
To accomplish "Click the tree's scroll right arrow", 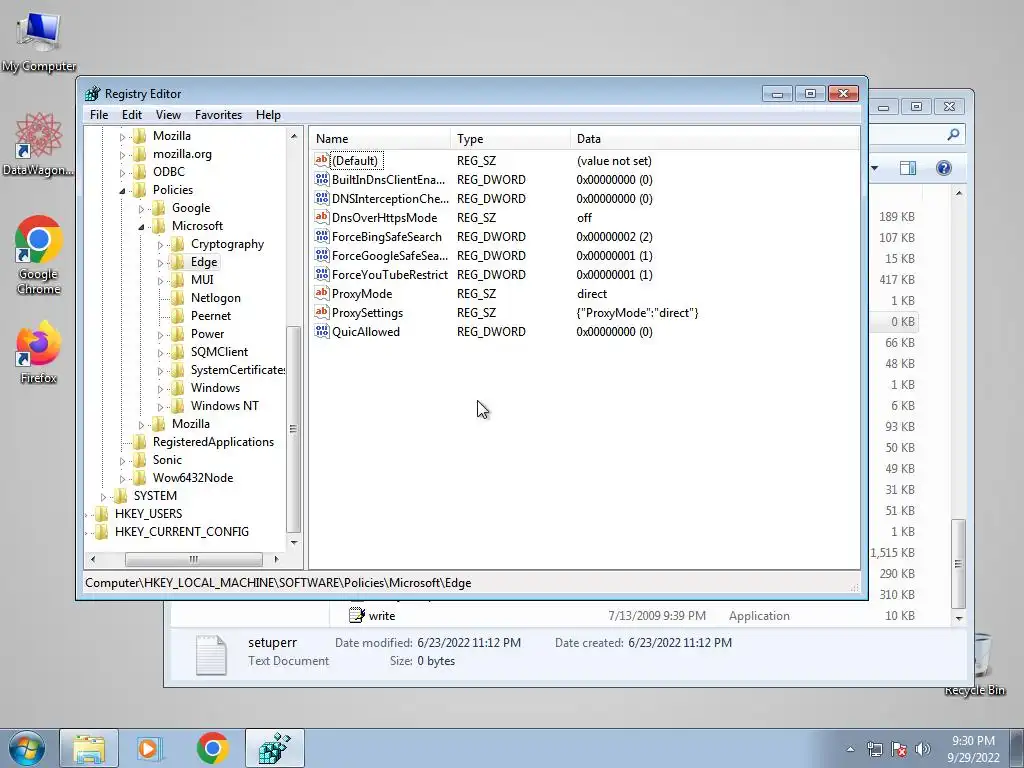I will pos(276,559).
